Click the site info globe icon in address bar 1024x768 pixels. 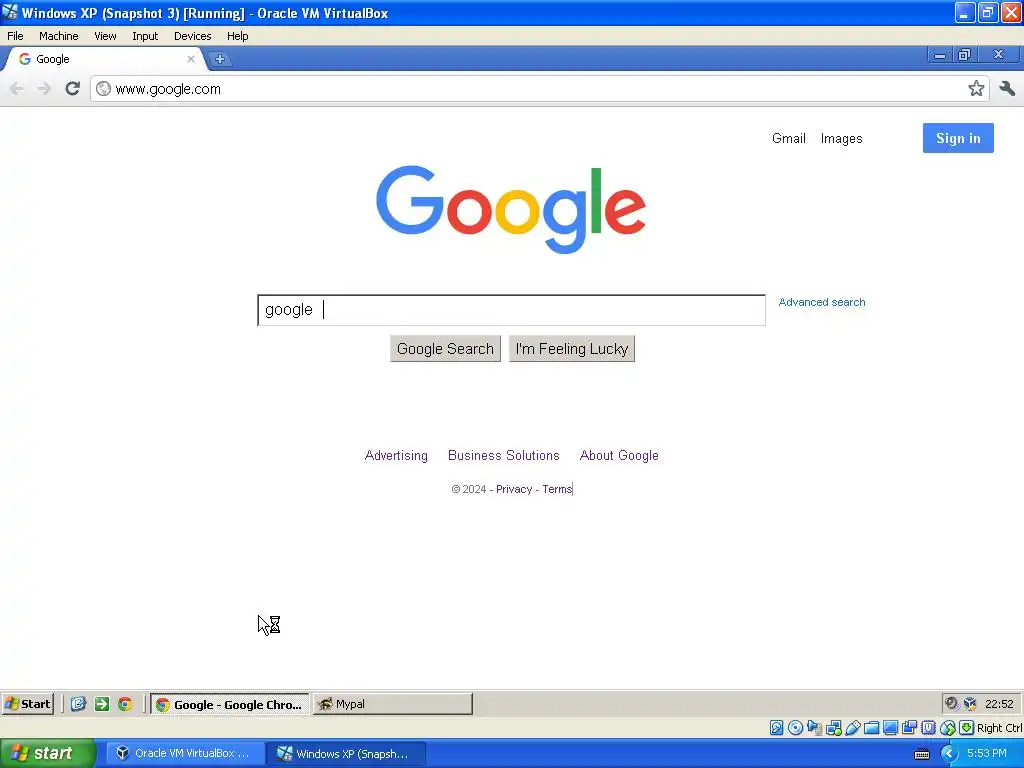[103, 89]
